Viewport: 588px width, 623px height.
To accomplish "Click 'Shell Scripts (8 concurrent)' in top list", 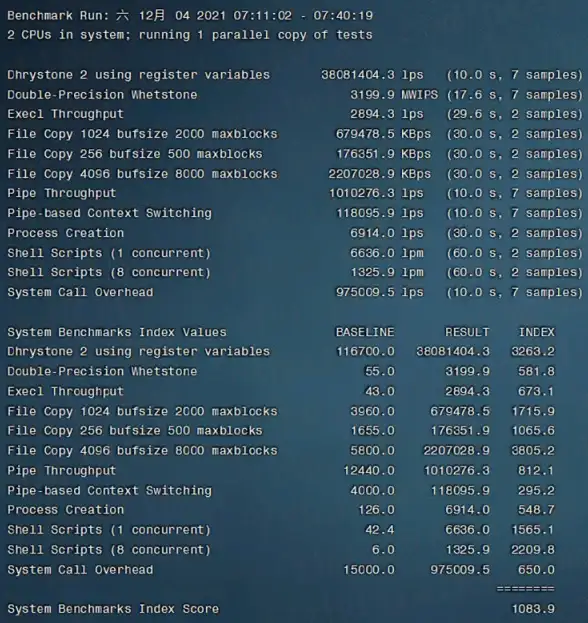I will (109, 273).
